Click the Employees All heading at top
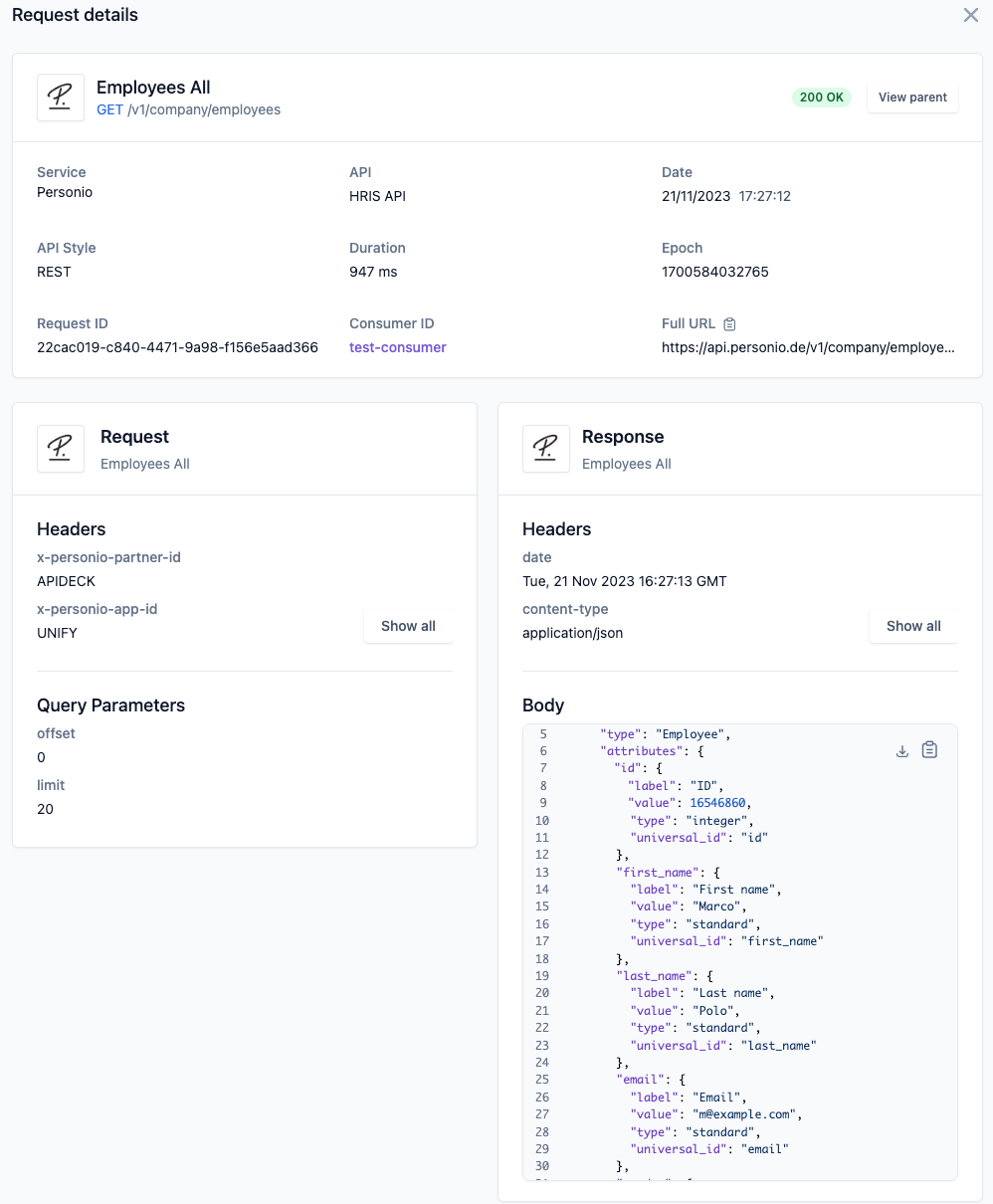This screenshot has width=993, height=1204. point(153,88)
